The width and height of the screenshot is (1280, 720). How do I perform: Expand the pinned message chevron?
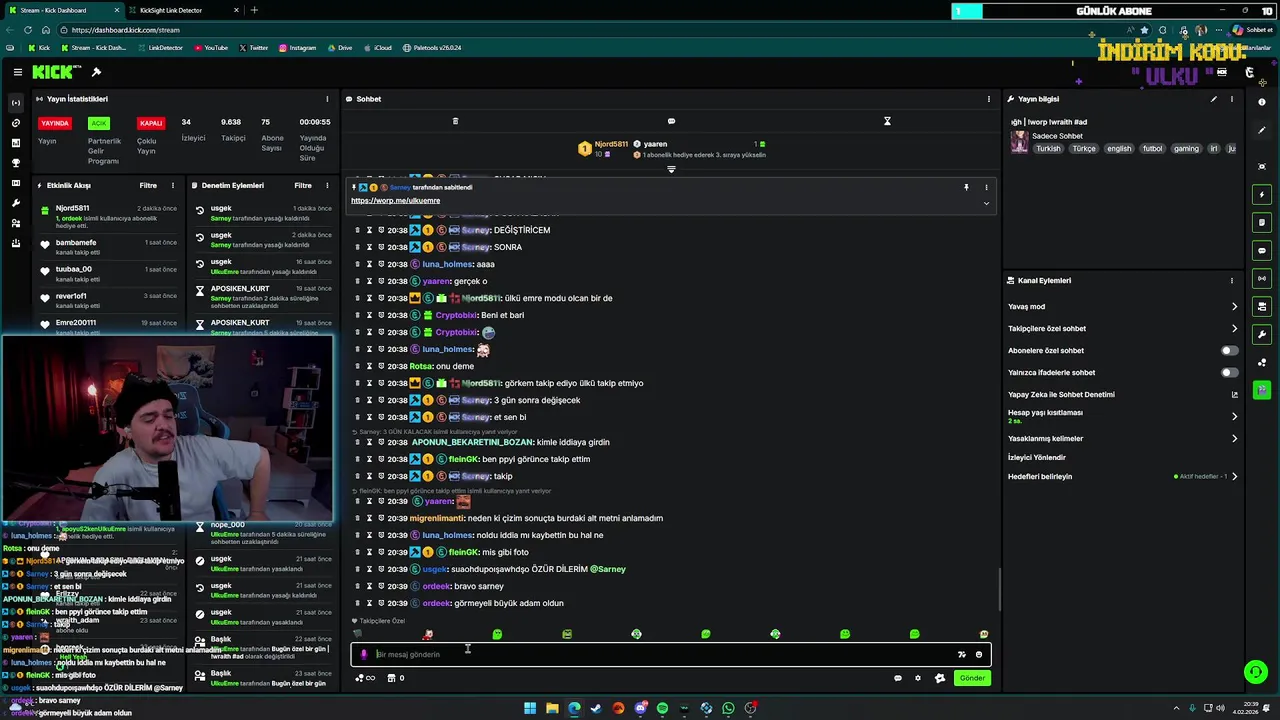tap(986, 203)
